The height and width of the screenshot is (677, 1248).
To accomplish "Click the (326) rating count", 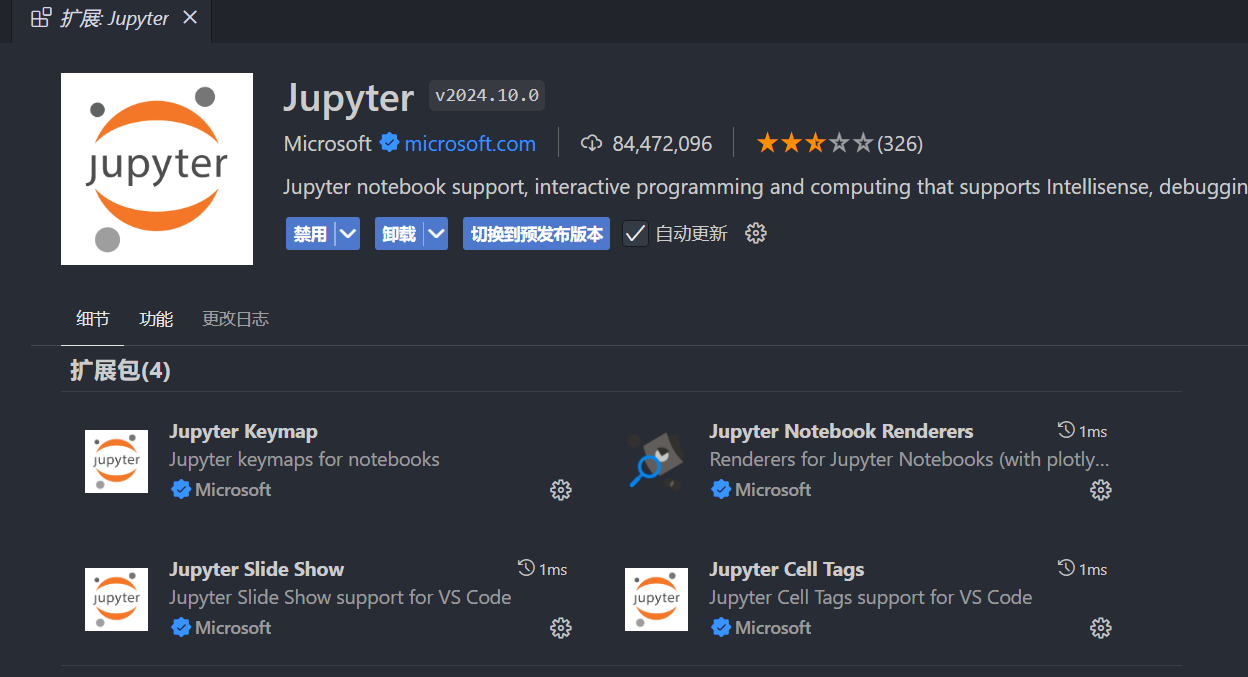I will coord(900,143).
